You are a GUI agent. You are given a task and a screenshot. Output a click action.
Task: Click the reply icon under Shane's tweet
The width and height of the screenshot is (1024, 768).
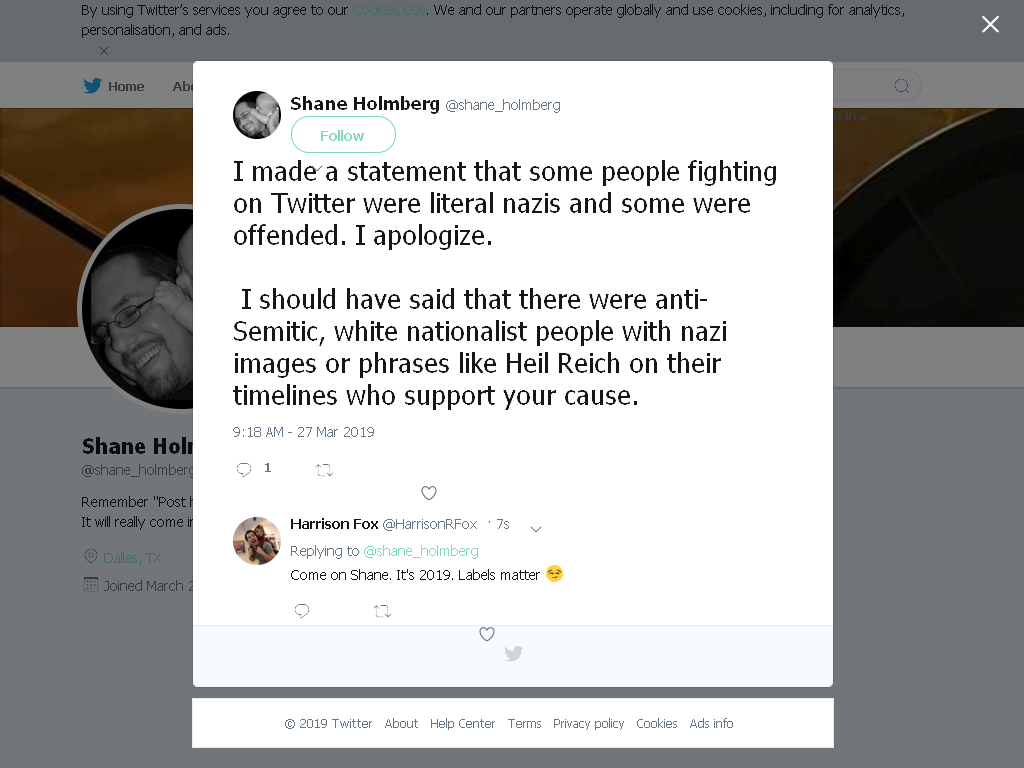(244, 469)
